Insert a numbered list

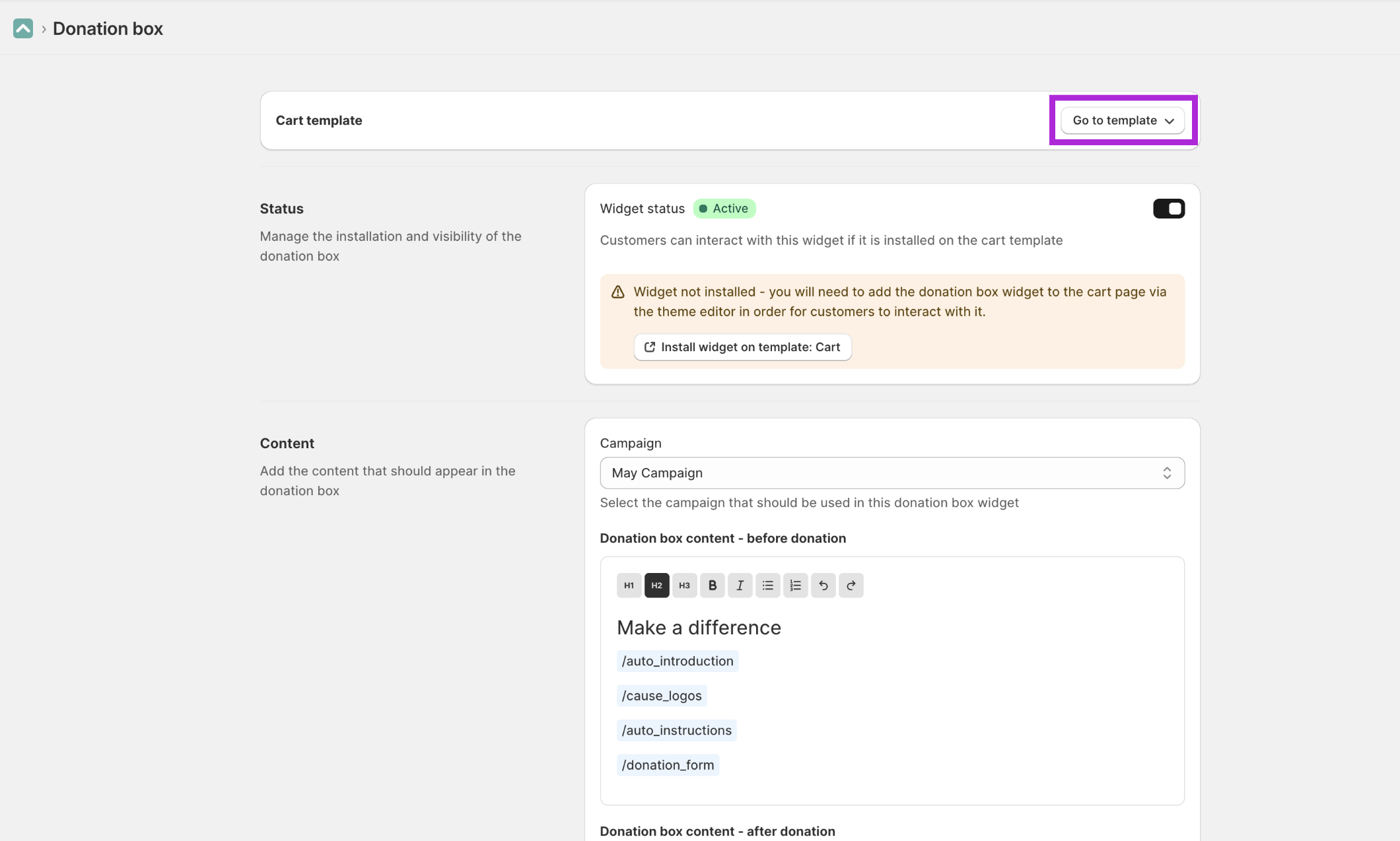[x=795, y=586]
